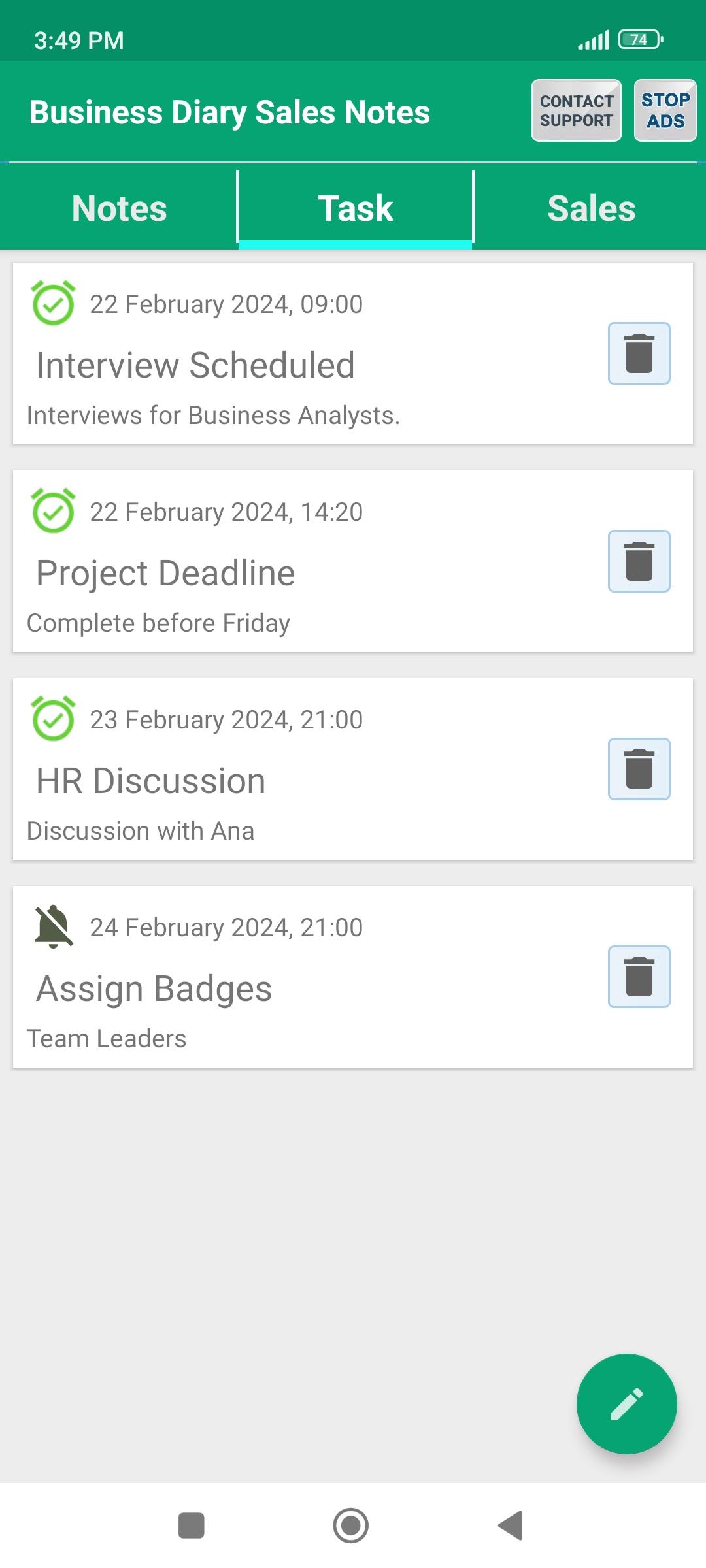The image size is (706, 1568).
Task: Tap the Contact Support button
Action: [576, 110]
